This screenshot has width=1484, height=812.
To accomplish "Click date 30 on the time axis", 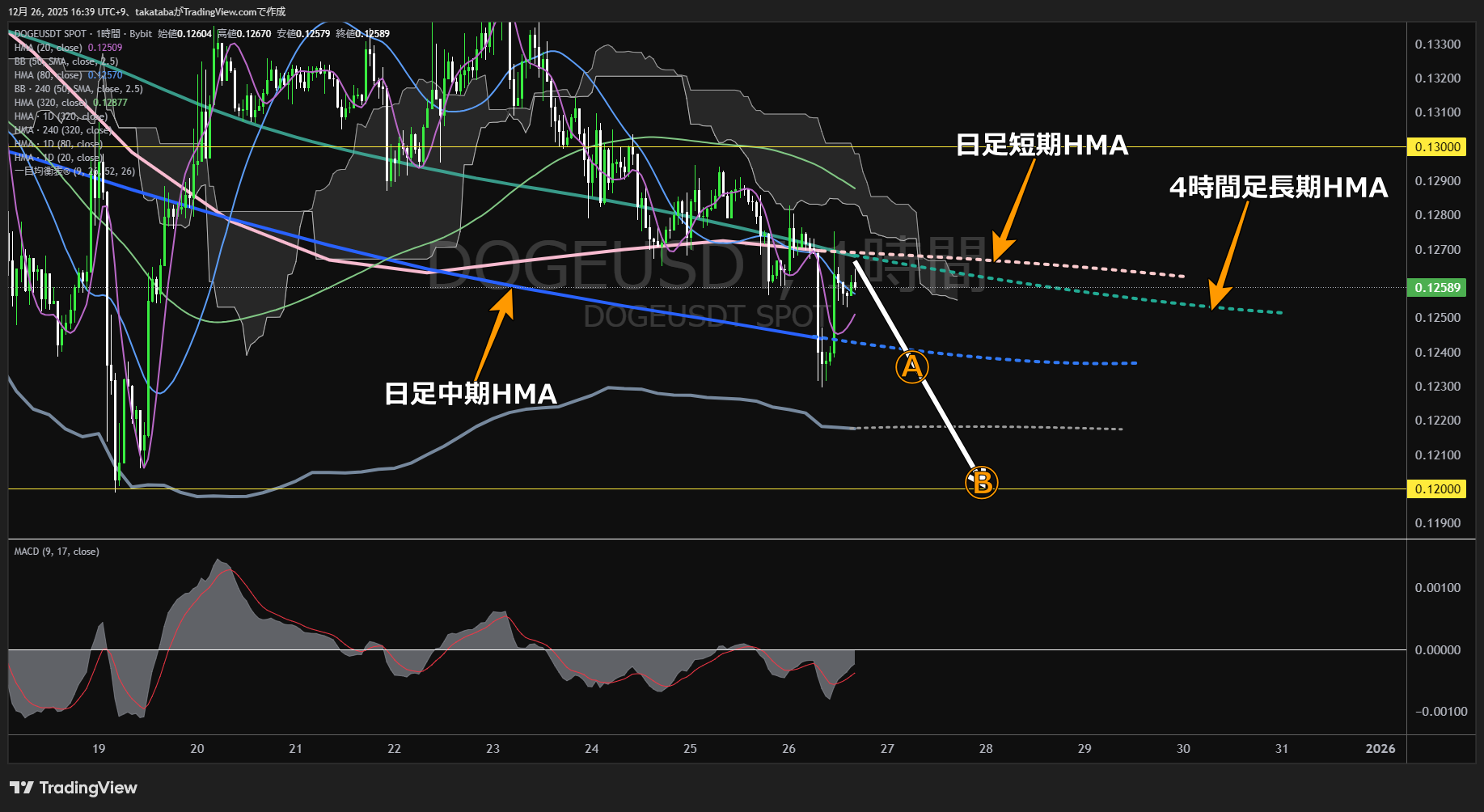I will point(1183,749).
